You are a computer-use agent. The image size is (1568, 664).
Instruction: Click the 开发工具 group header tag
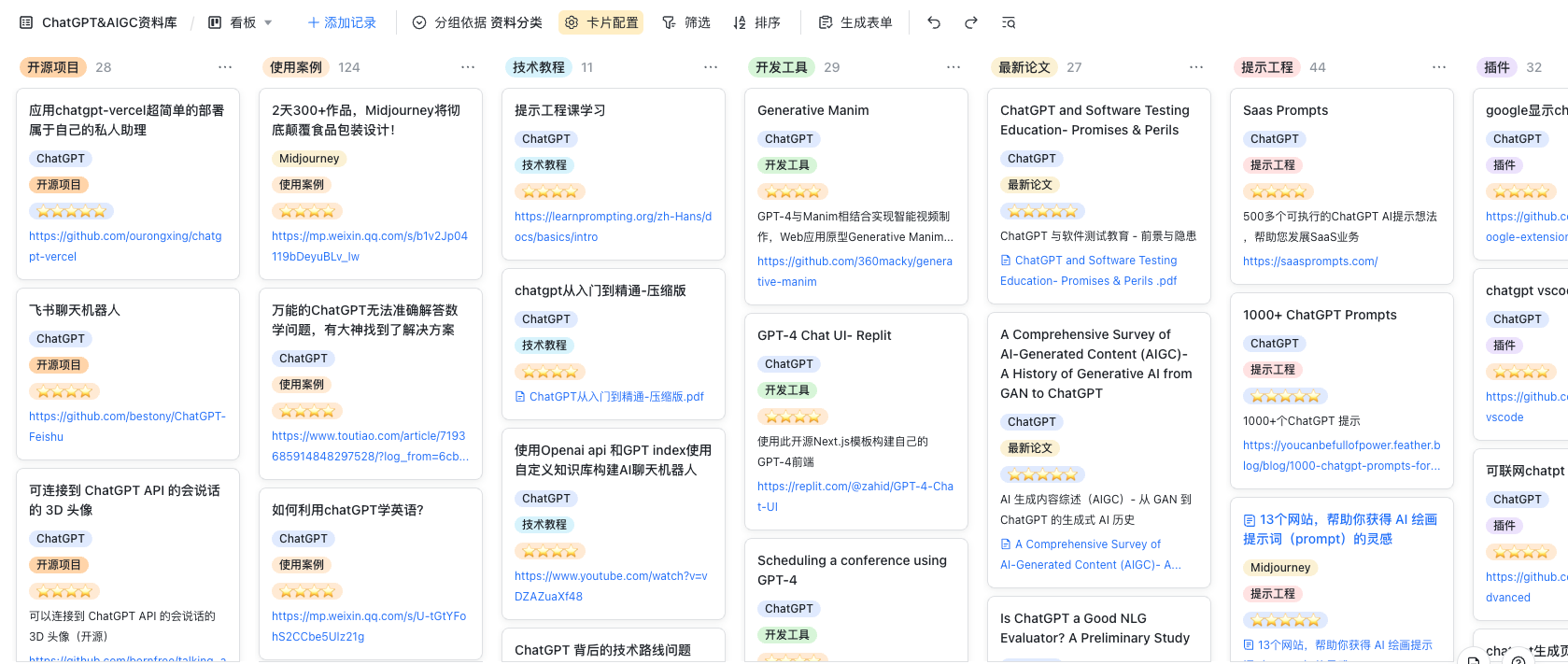pos(782,67)
